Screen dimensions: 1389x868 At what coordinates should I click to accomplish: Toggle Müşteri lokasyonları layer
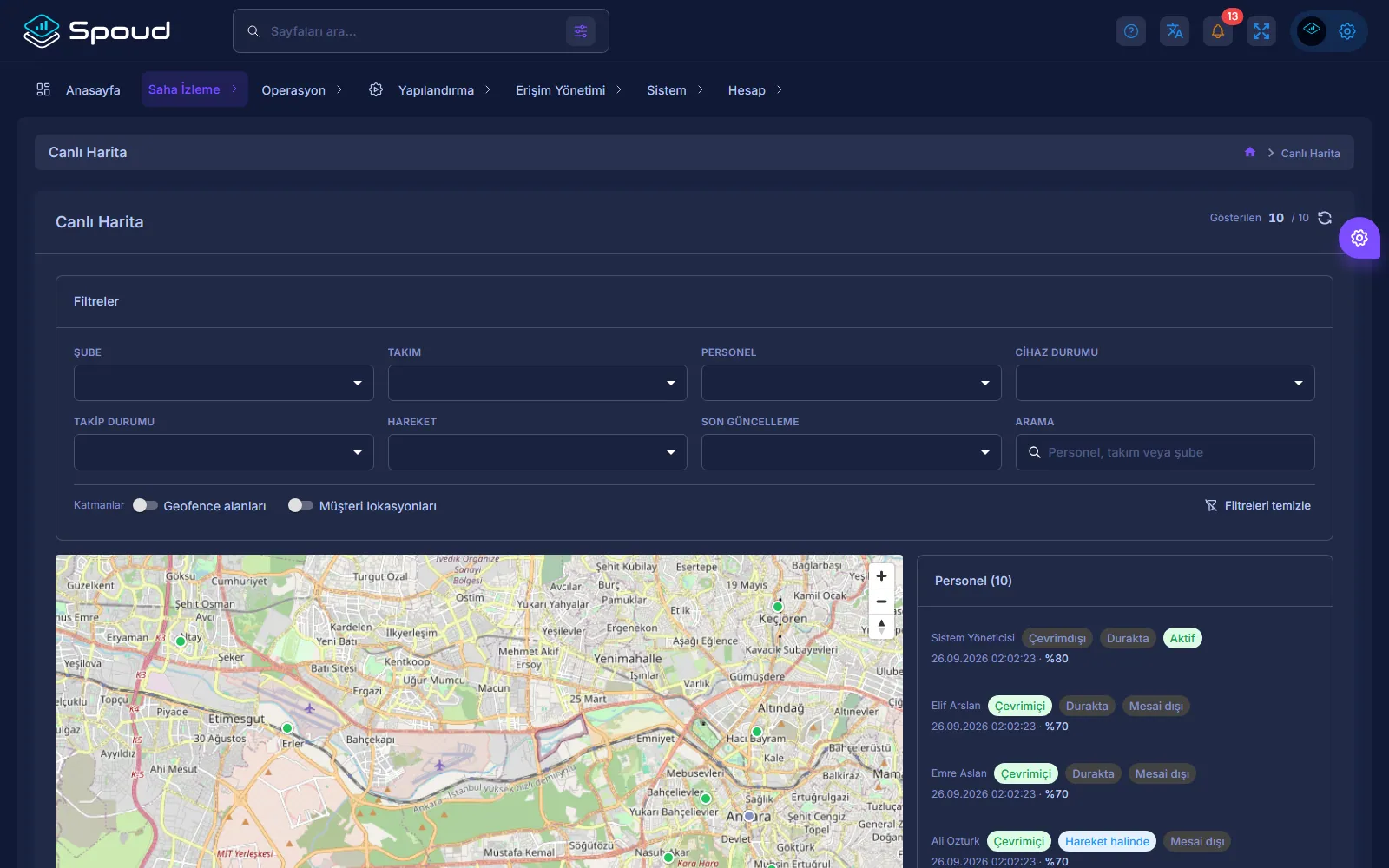click(x=300, y=505)
